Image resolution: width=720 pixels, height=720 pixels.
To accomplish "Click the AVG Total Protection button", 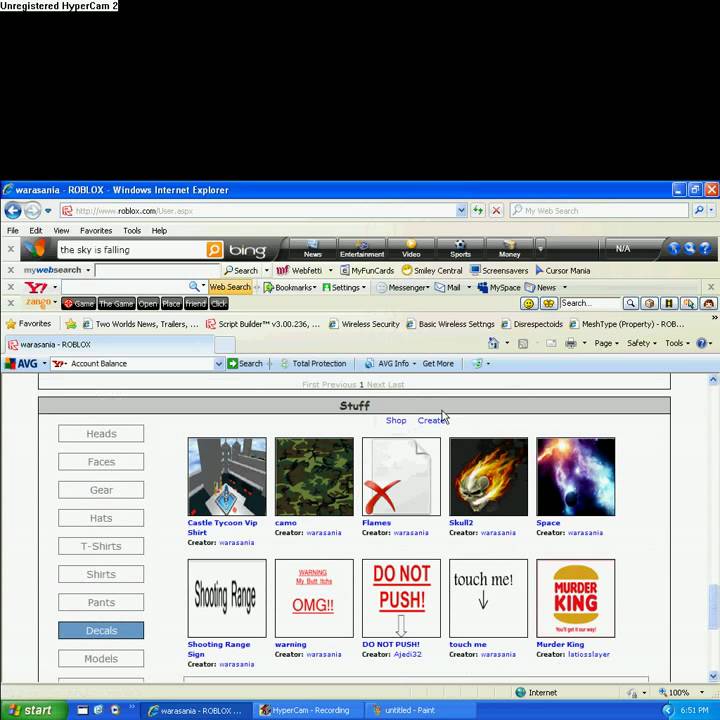I will pos(314,364).
